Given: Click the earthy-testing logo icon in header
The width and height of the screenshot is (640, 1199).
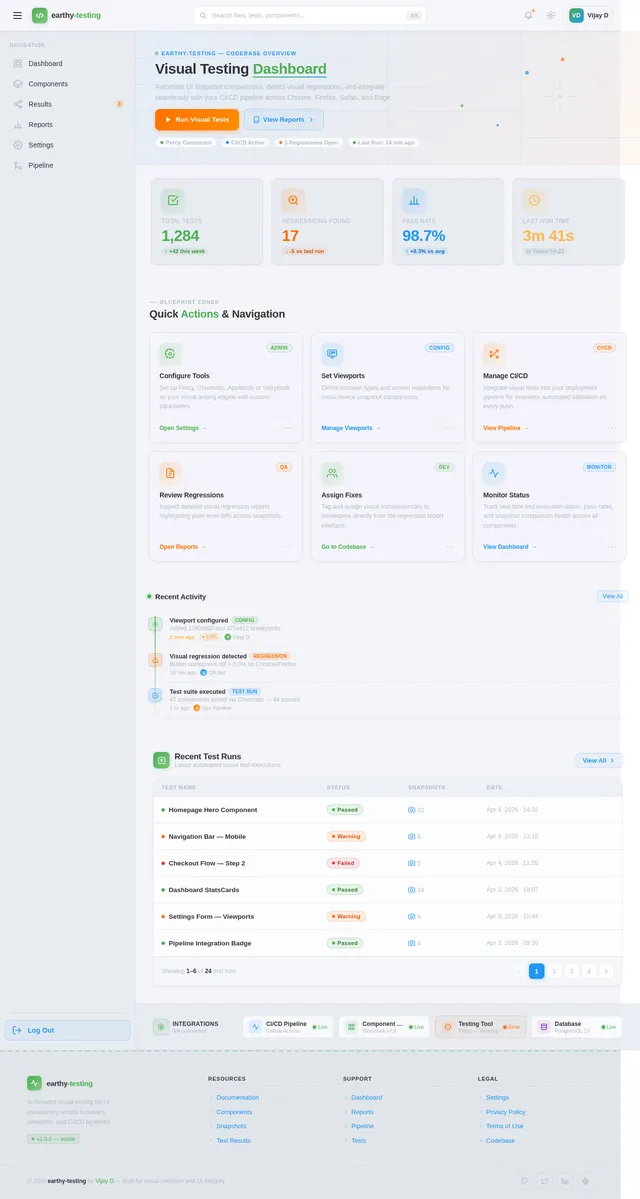Looking at the screenshot, I should coord(40,15).
